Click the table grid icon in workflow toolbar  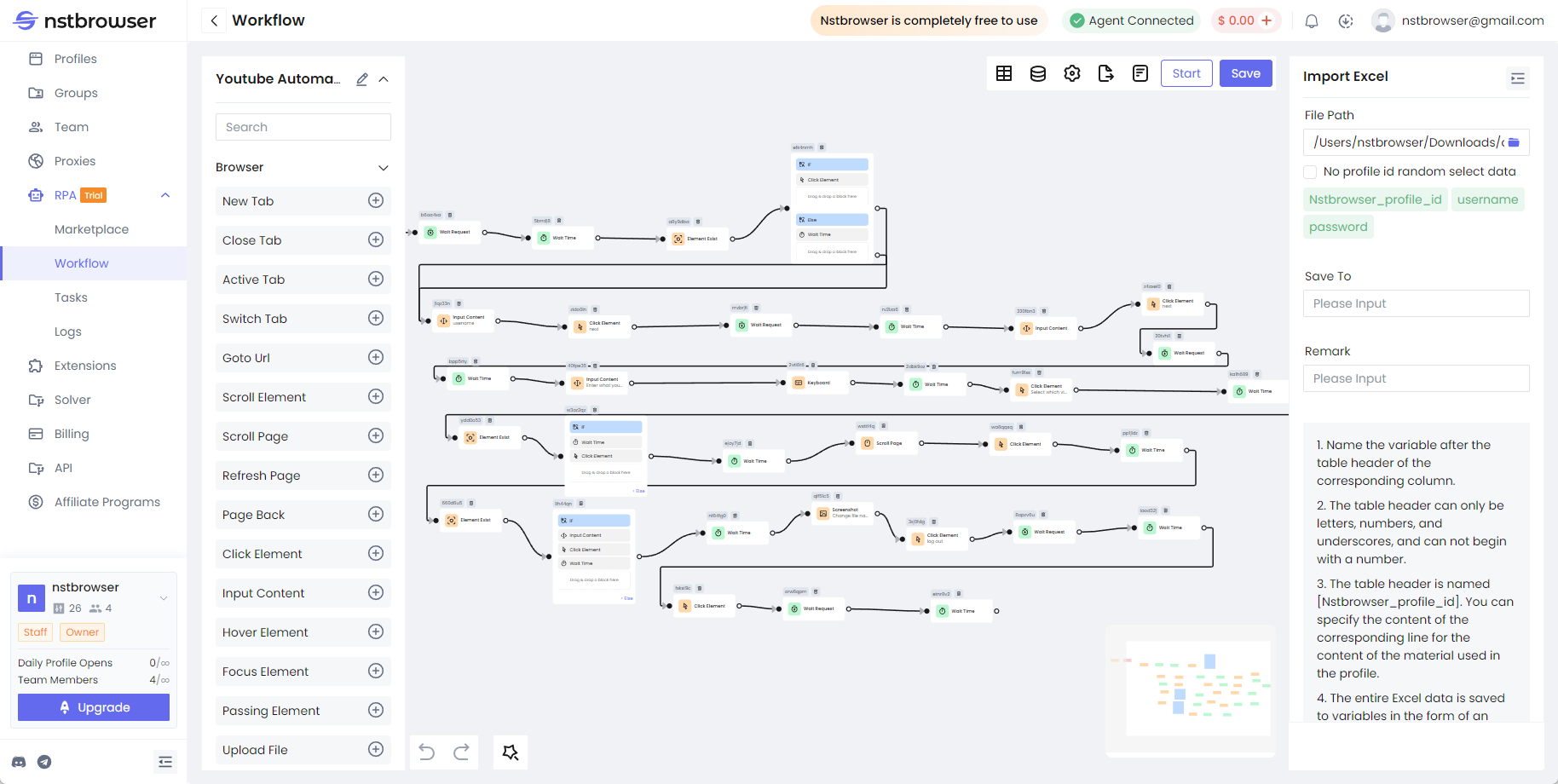[1004, 73]
